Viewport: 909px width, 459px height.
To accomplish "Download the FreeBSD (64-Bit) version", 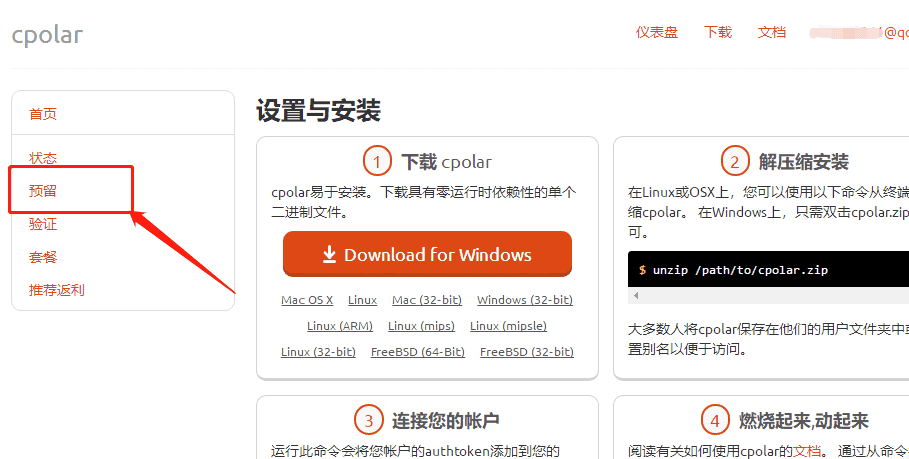I will coord(418,352).
